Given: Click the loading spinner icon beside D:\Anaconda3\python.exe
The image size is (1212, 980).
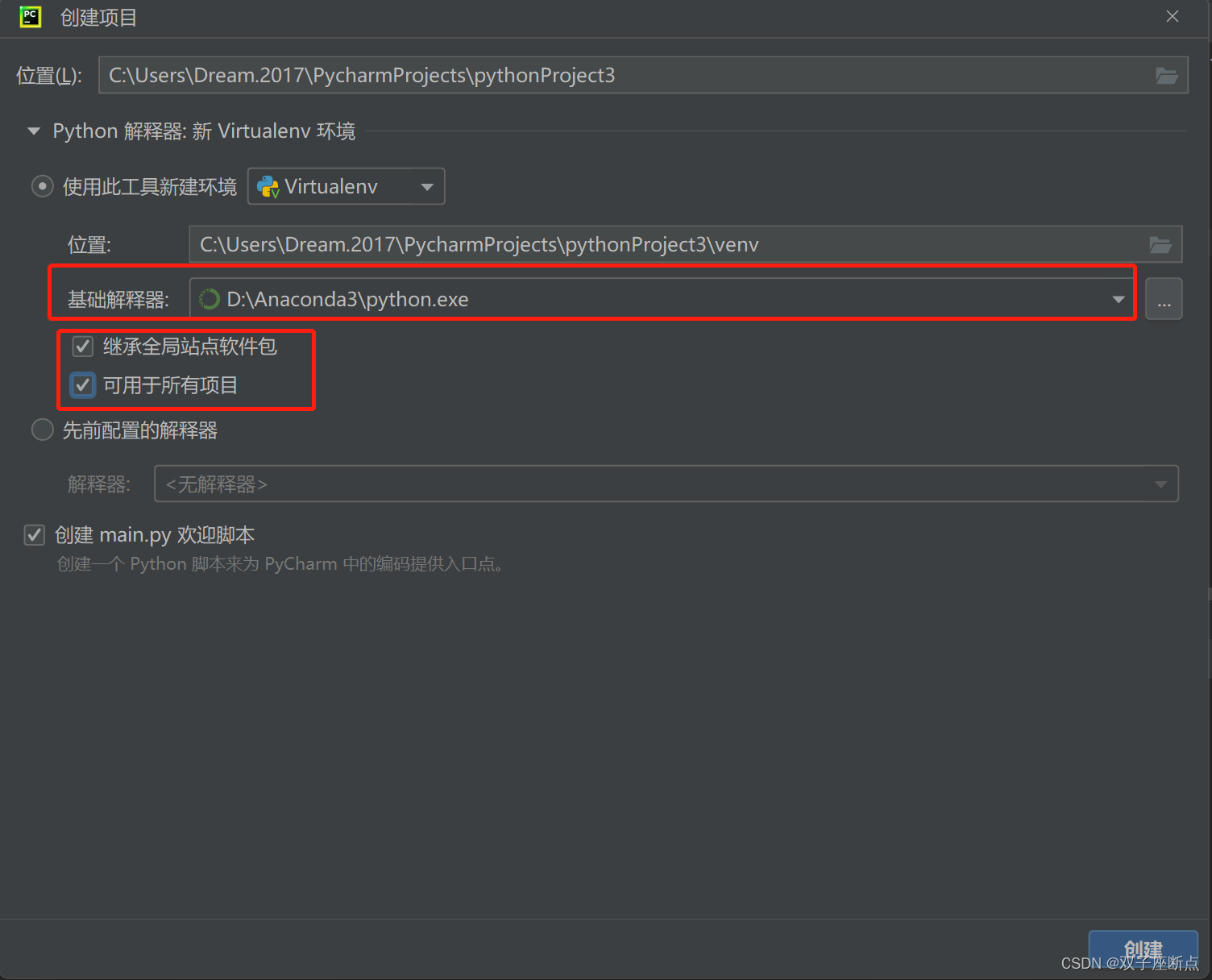Looking at the screenshot, I should pyautogui.click(x=210, y=299).
